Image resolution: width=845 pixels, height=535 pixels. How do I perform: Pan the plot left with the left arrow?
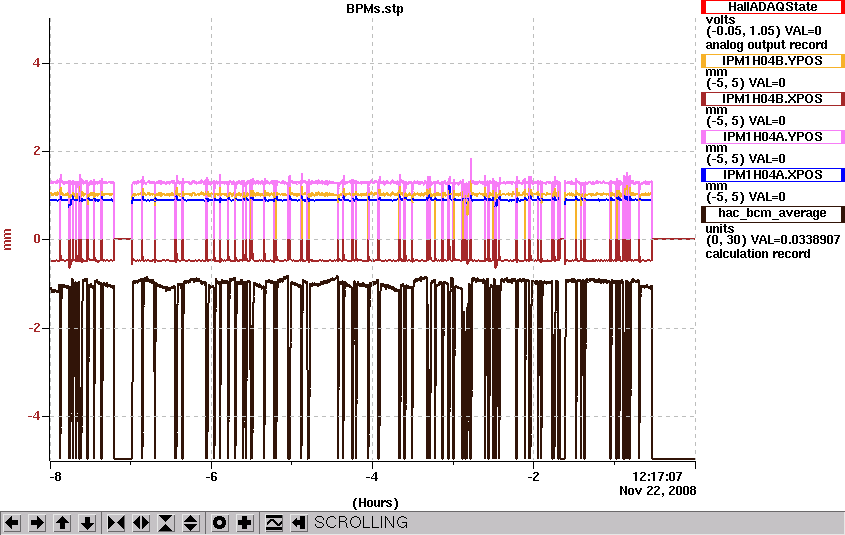point(12,523)
